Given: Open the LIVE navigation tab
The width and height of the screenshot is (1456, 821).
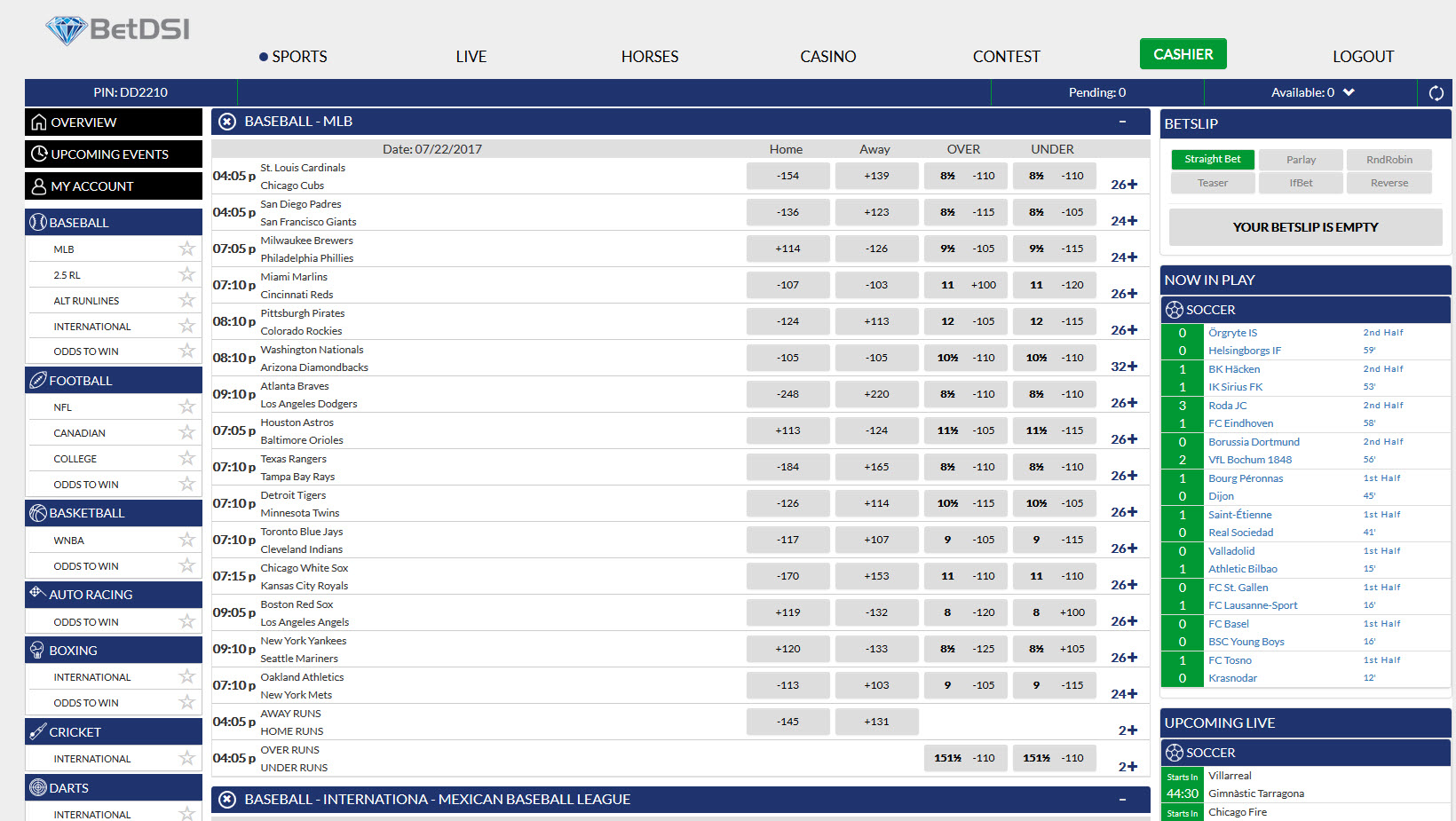Looking at the screenshot, I should click(471, 57).
